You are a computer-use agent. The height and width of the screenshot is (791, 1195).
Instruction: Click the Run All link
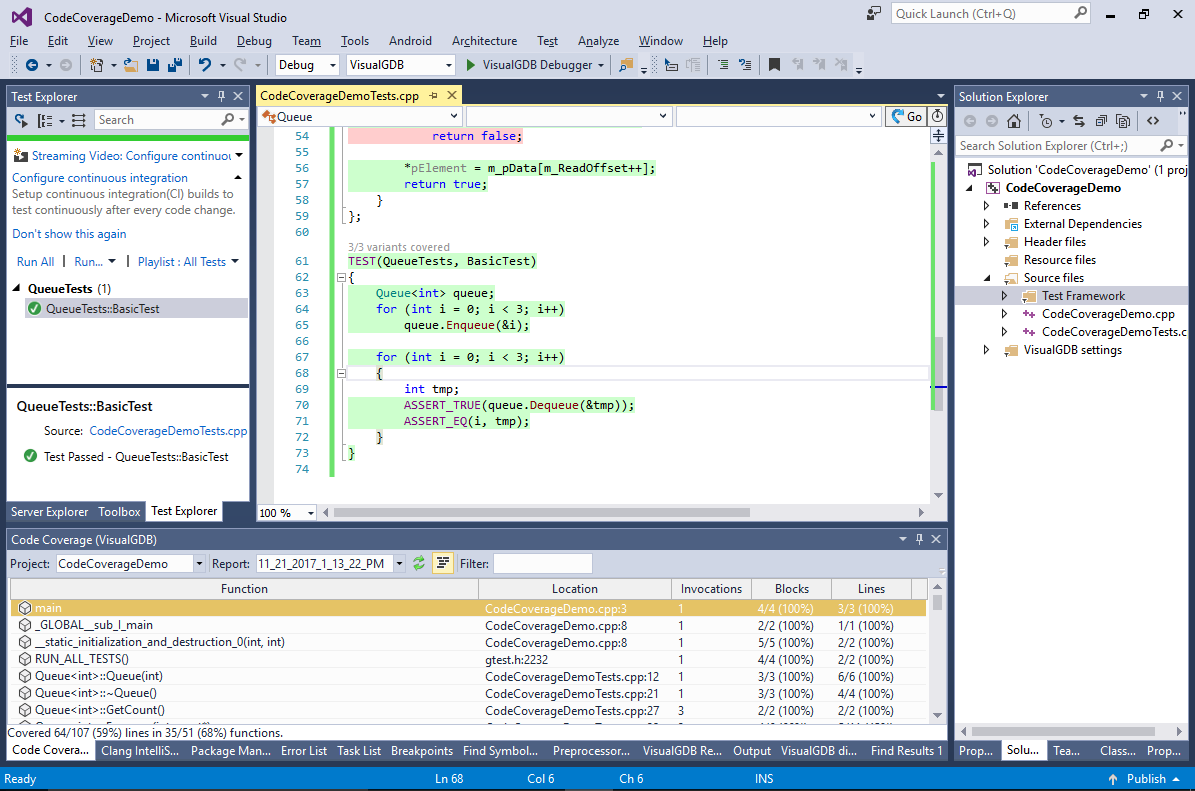(35, 262)
